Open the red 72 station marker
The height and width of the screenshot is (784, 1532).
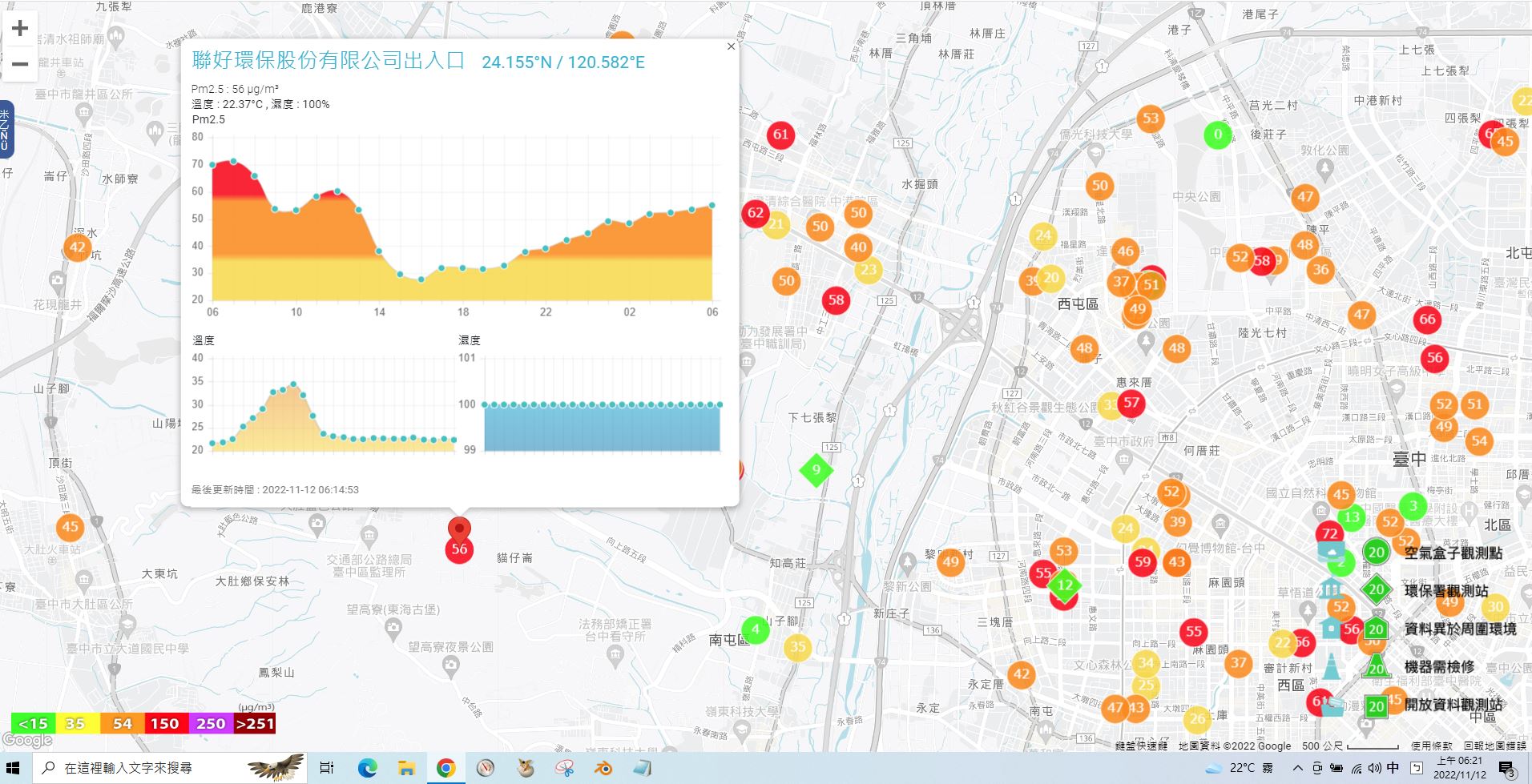pos(1329,533)
